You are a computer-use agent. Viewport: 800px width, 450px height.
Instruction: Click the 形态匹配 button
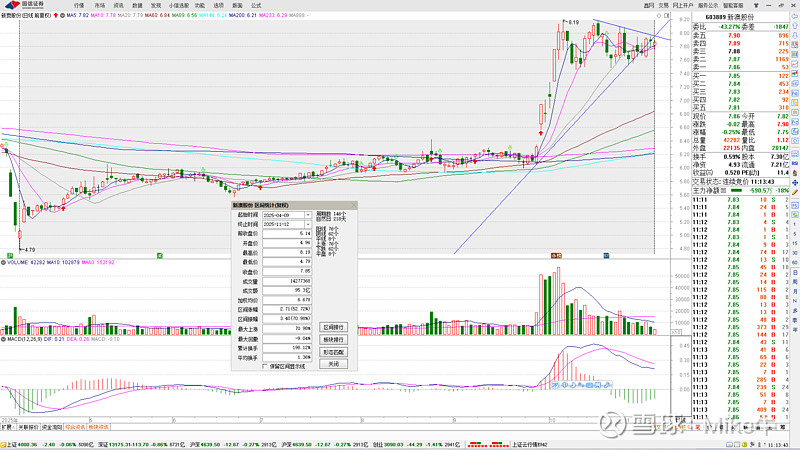click(x=334, y=352)
